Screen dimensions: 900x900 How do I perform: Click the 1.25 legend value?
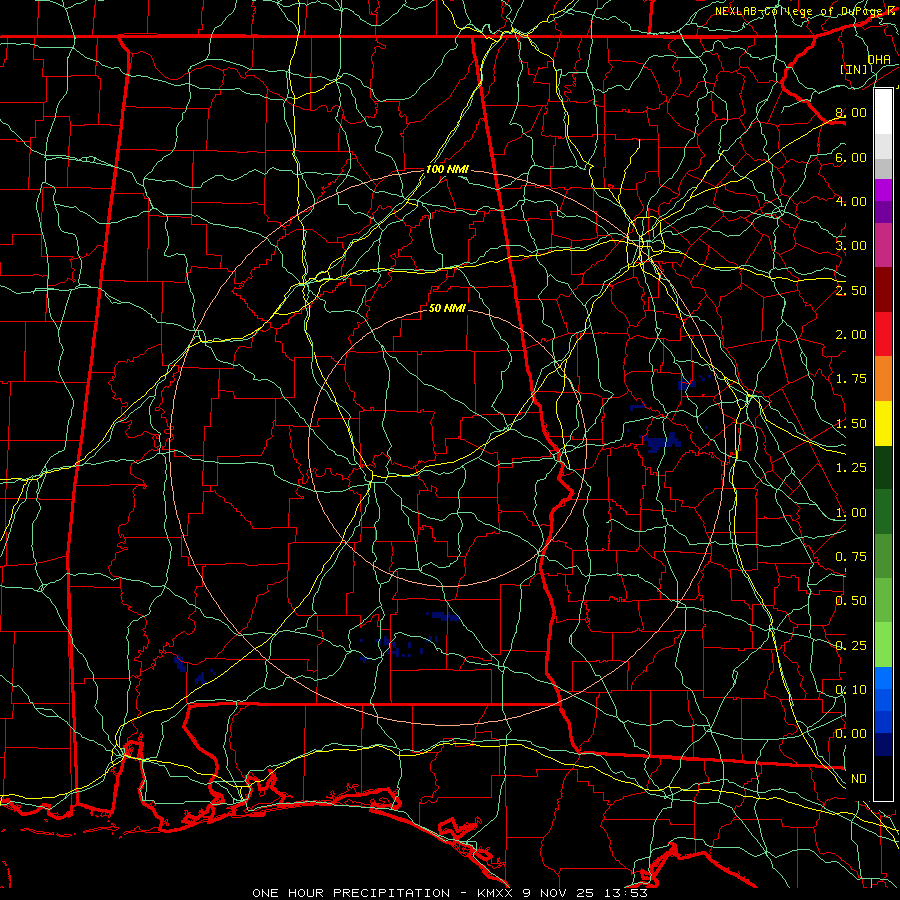tap(851, 468)
